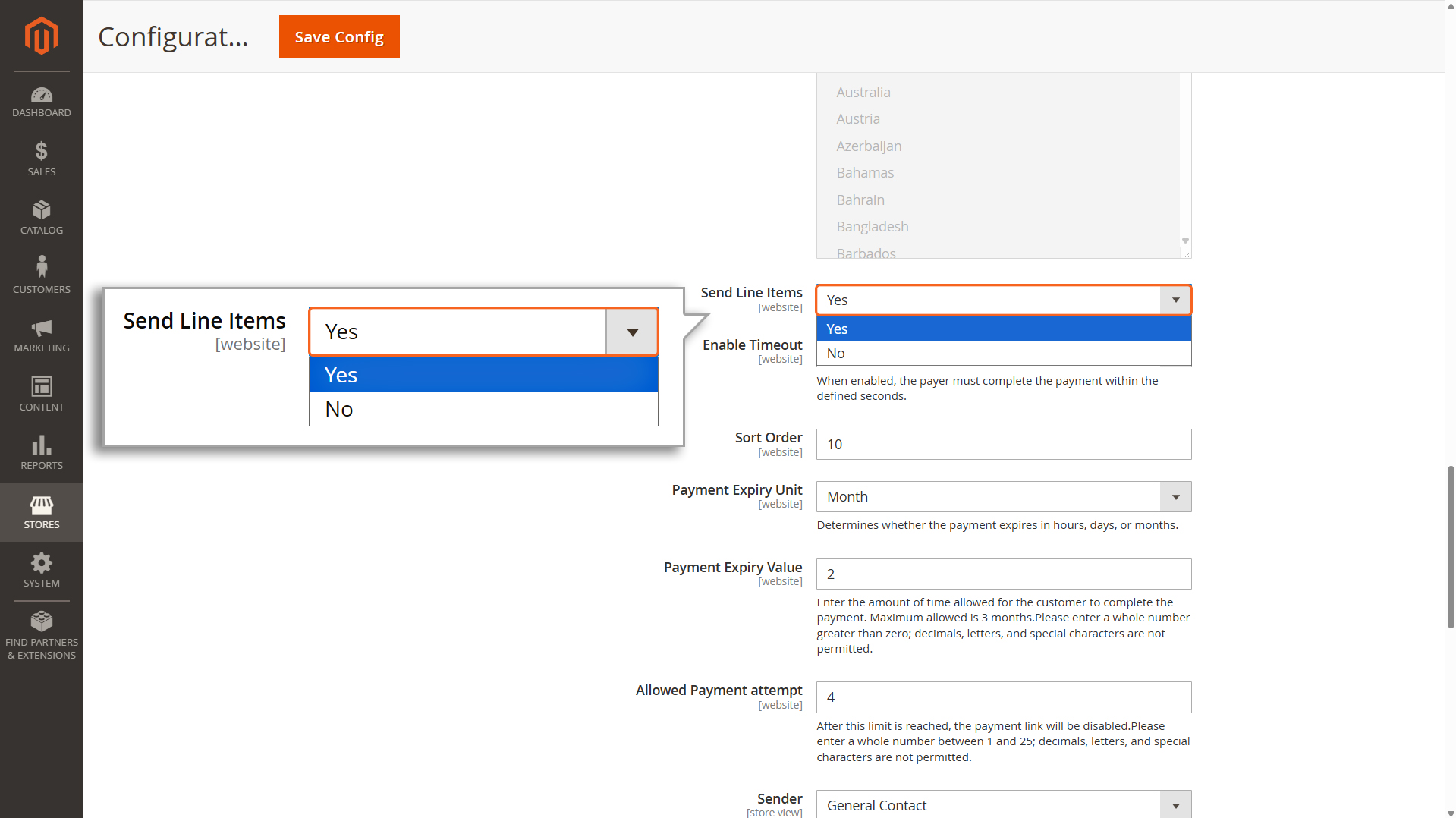Open Find Partners & Extensions
This screenshot has height=818, width=1456.
(x=41, y=635)
